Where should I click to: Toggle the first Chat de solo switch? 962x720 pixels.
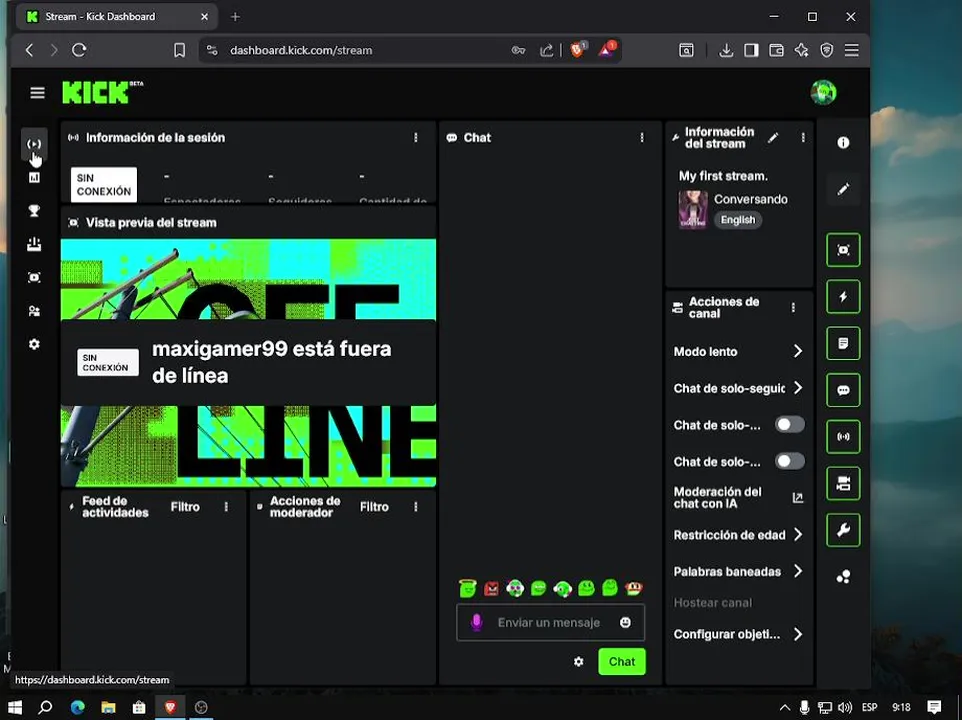[790, 424]
